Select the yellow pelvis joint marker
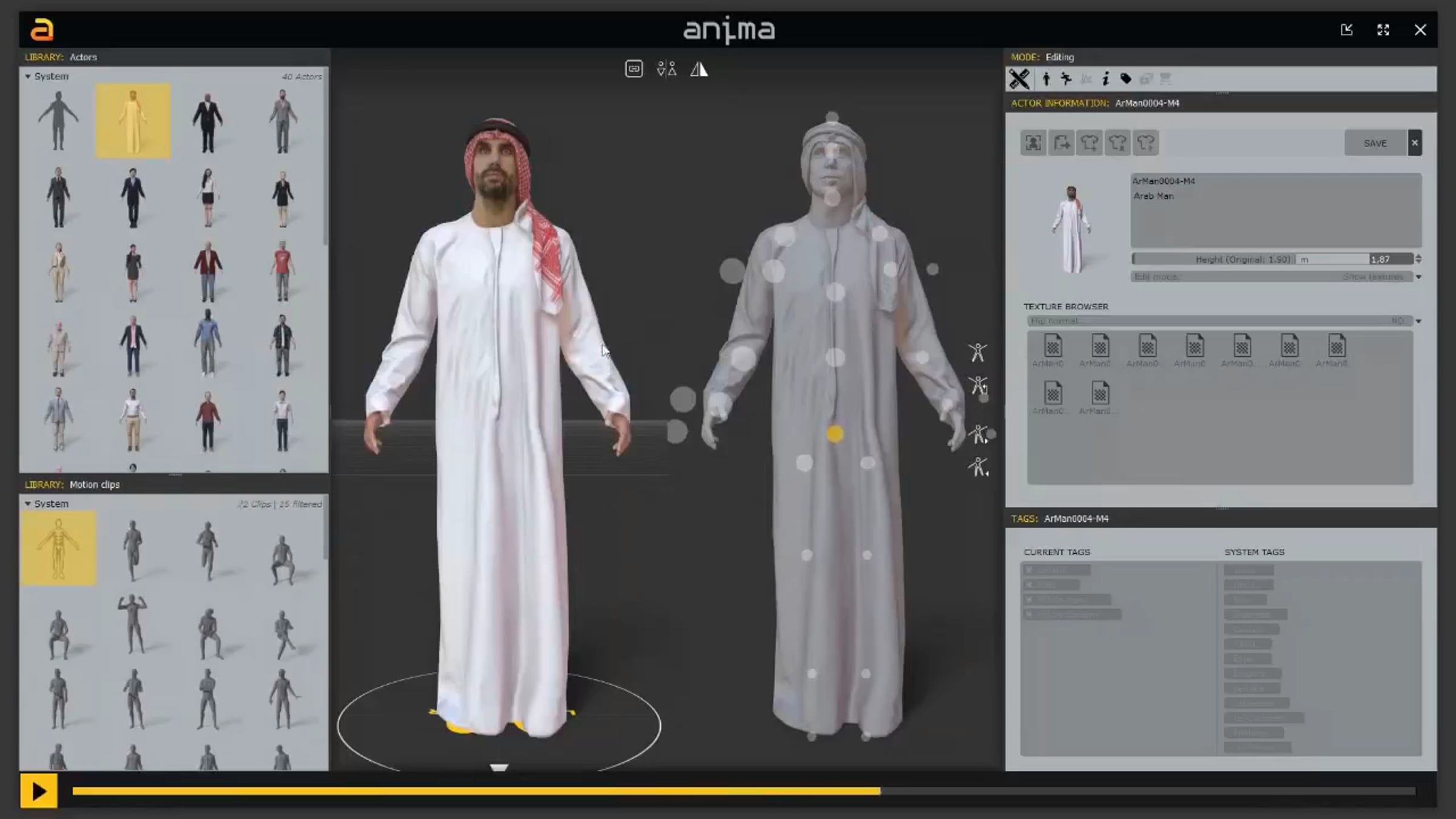The image size is (1456, 819). (835, 434)
